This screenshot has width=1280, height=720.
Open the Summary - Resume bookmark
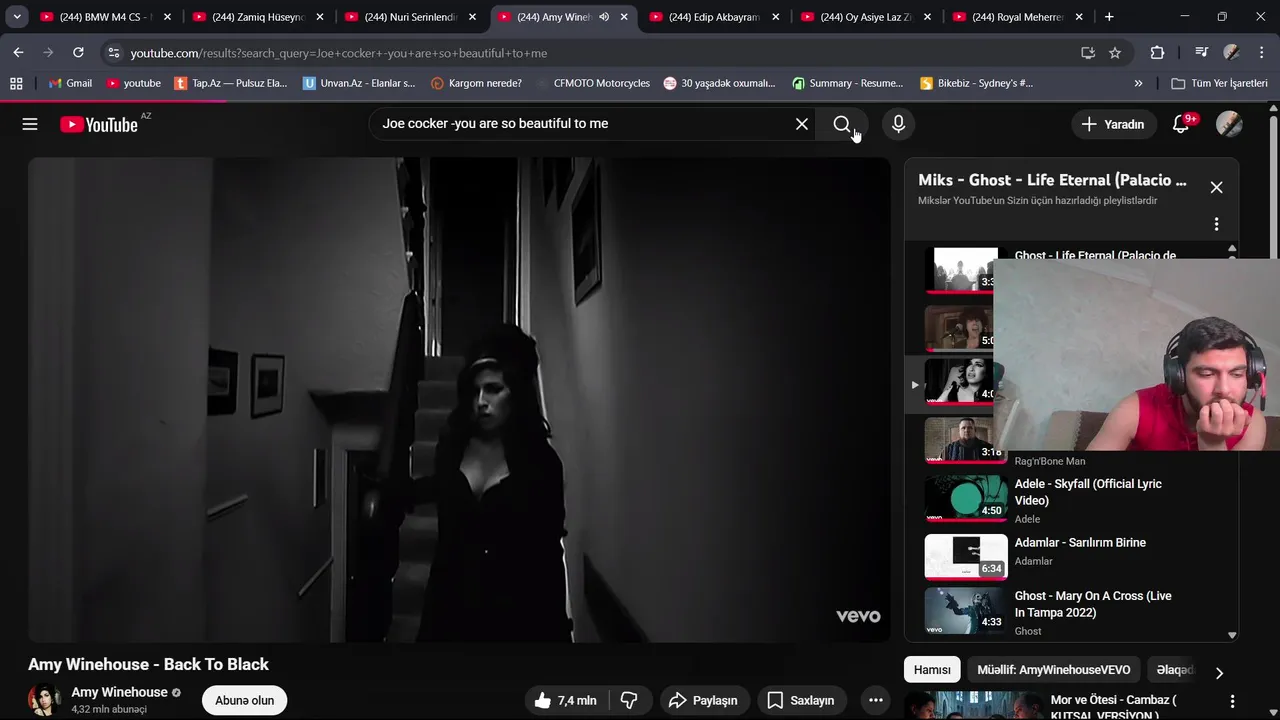pyautogui.click(x=847, y=83)
